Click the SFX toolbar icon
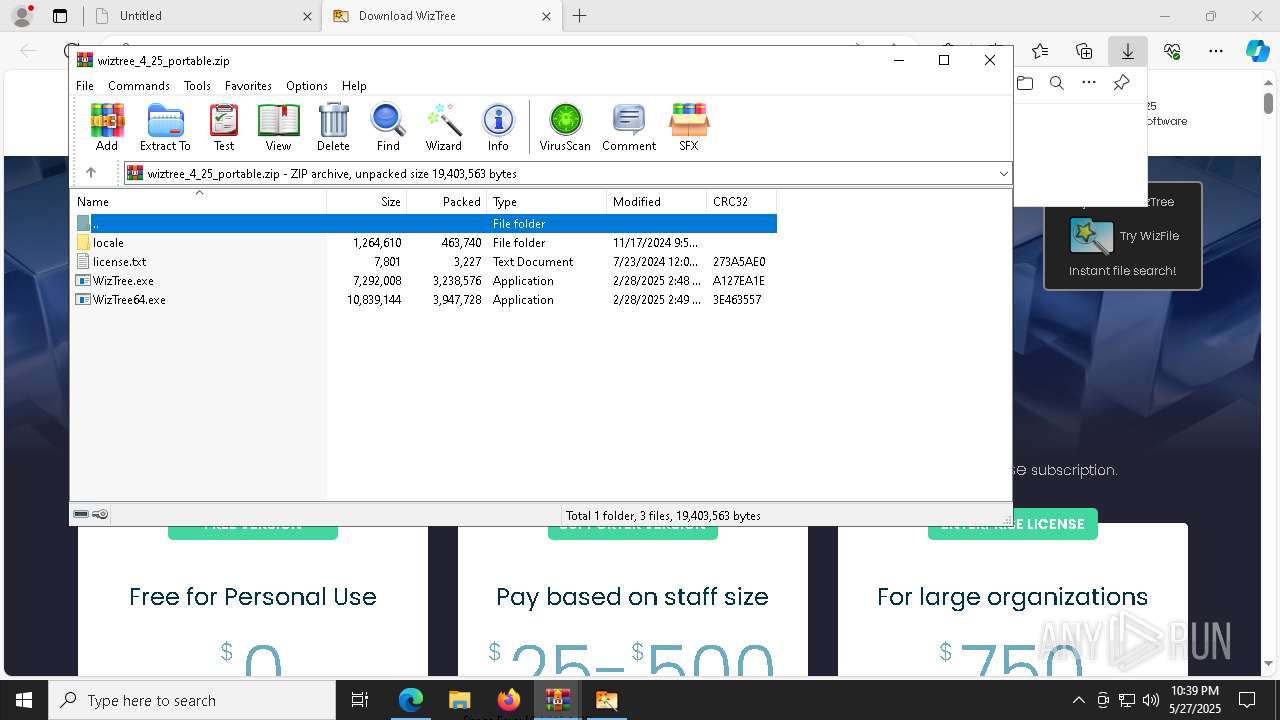 pos(689,127)
